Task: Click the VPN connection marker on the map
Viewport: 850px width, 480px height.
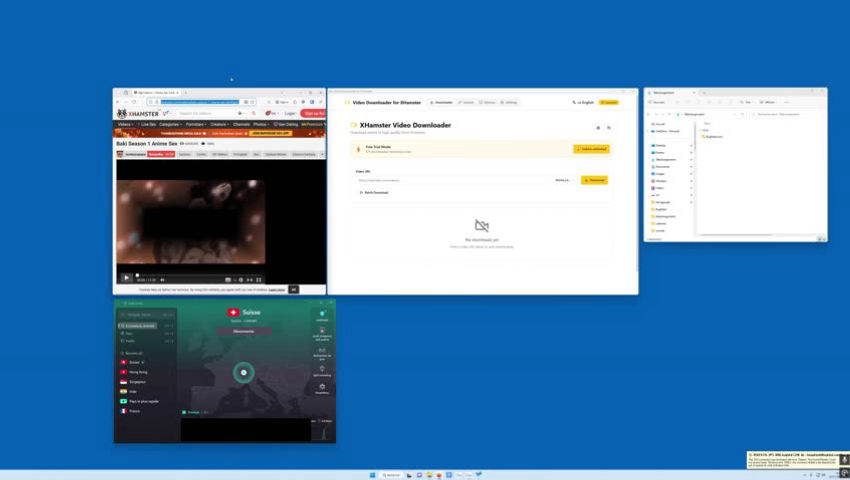Action: point(243,373)
